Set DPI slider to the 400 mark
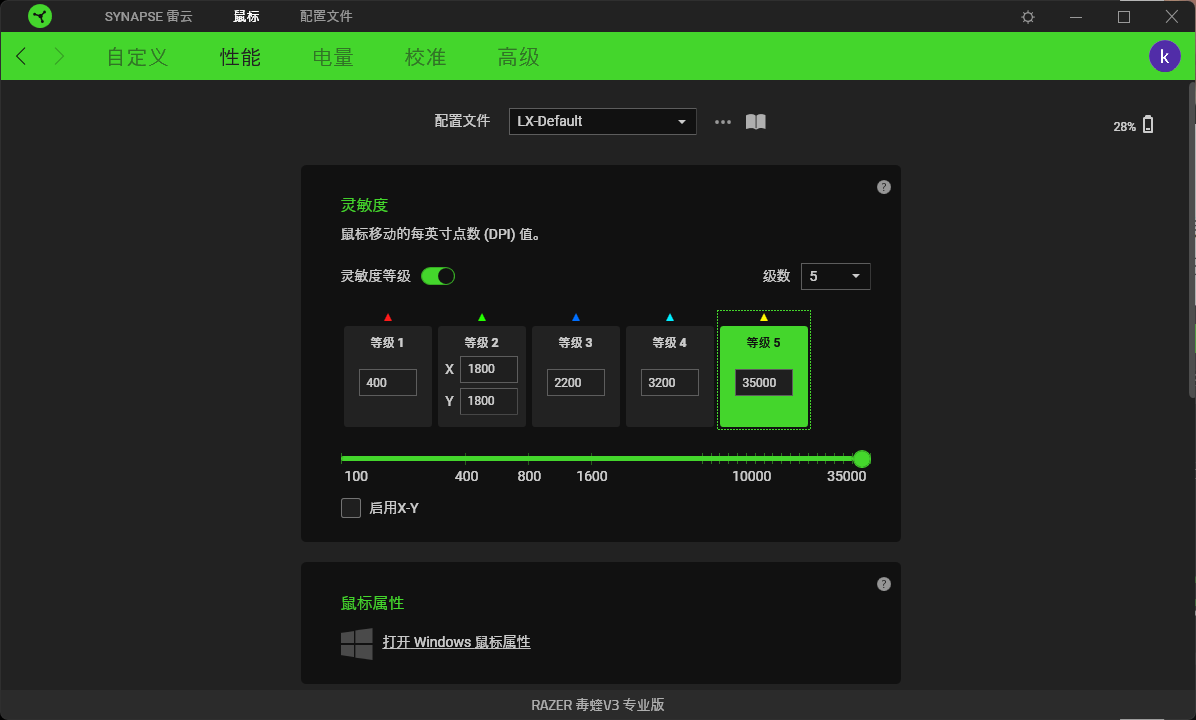Viewport: 1196px width, 720px height. coord(466,458)
